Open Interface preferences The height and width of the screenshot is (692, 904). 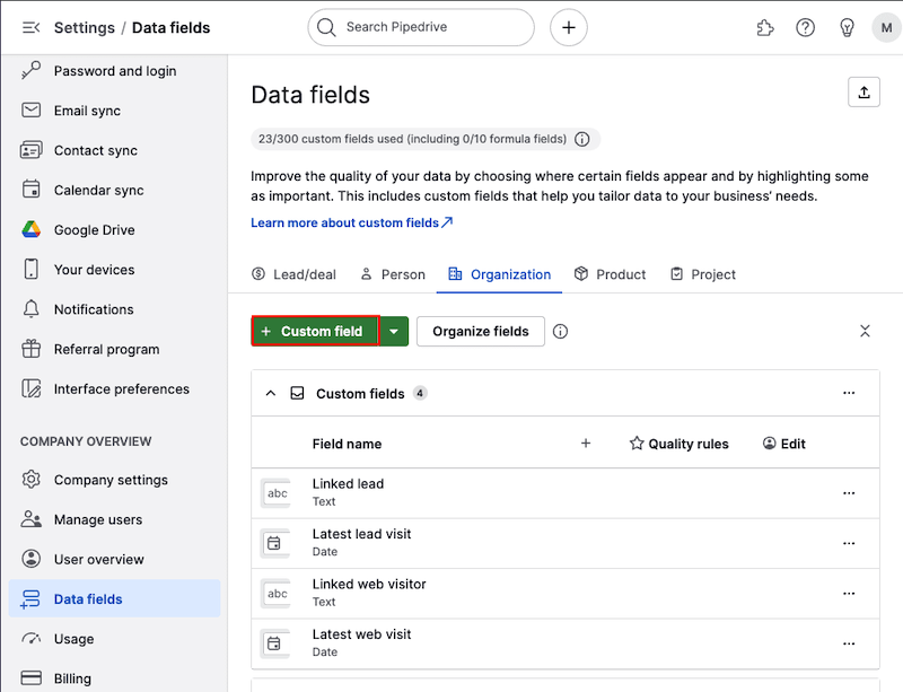pos(115,389)
